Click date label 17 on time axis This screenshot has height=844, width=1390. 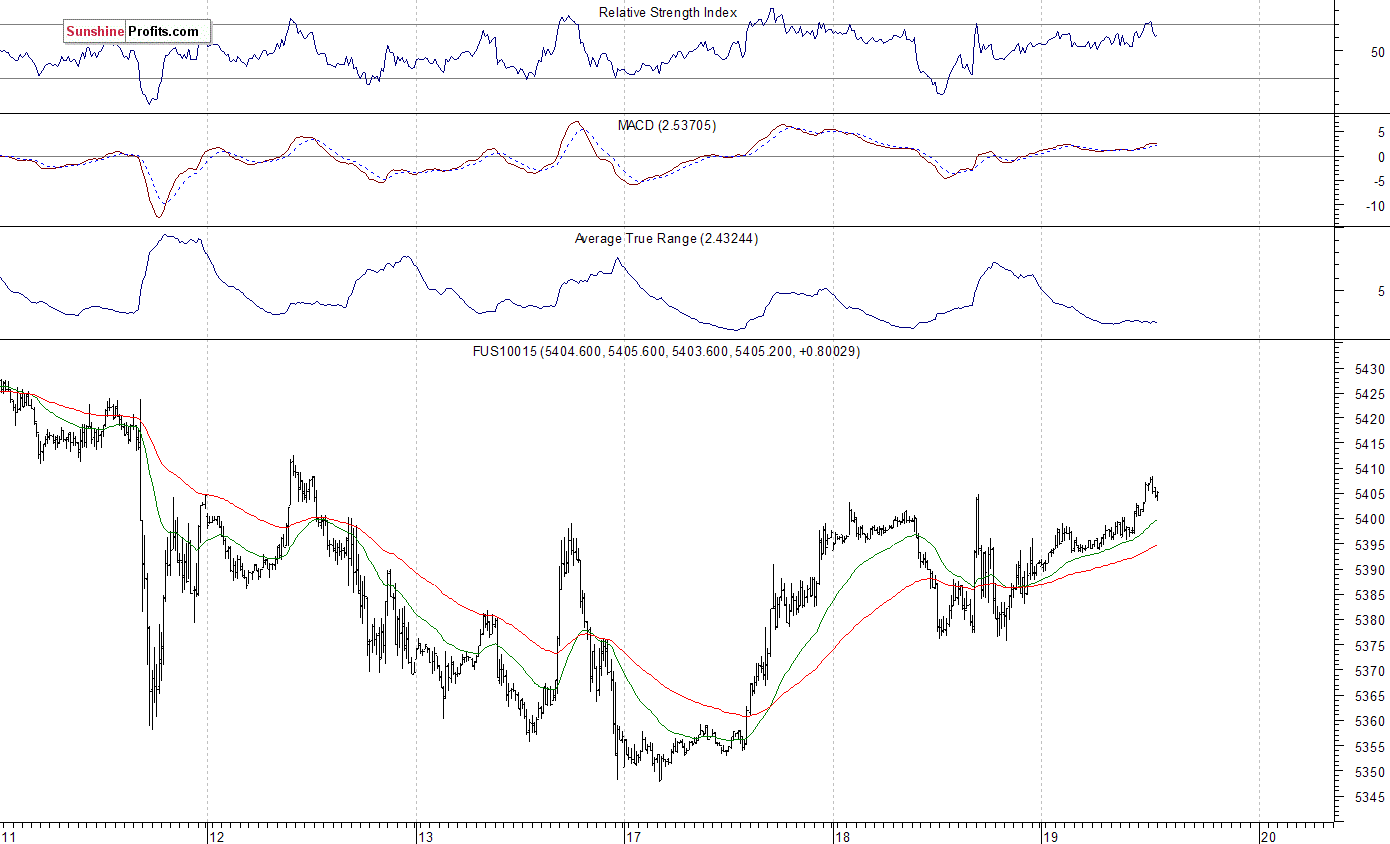click(634, 835)
